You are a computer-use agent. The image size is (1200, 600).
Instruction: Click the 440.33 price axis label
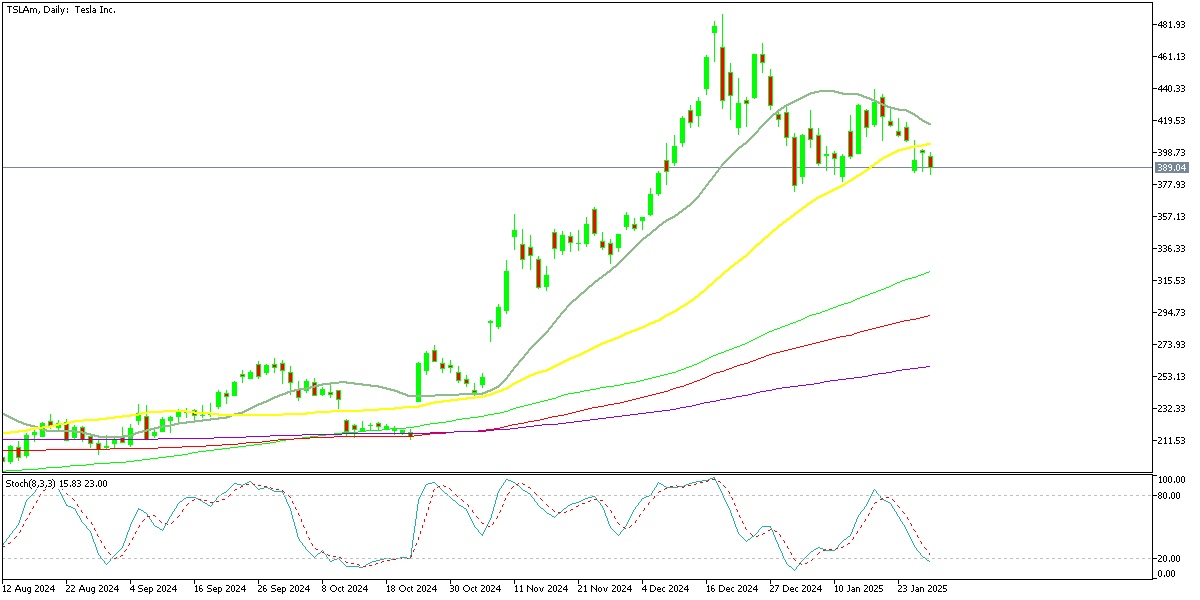(x=1170, y=88)
